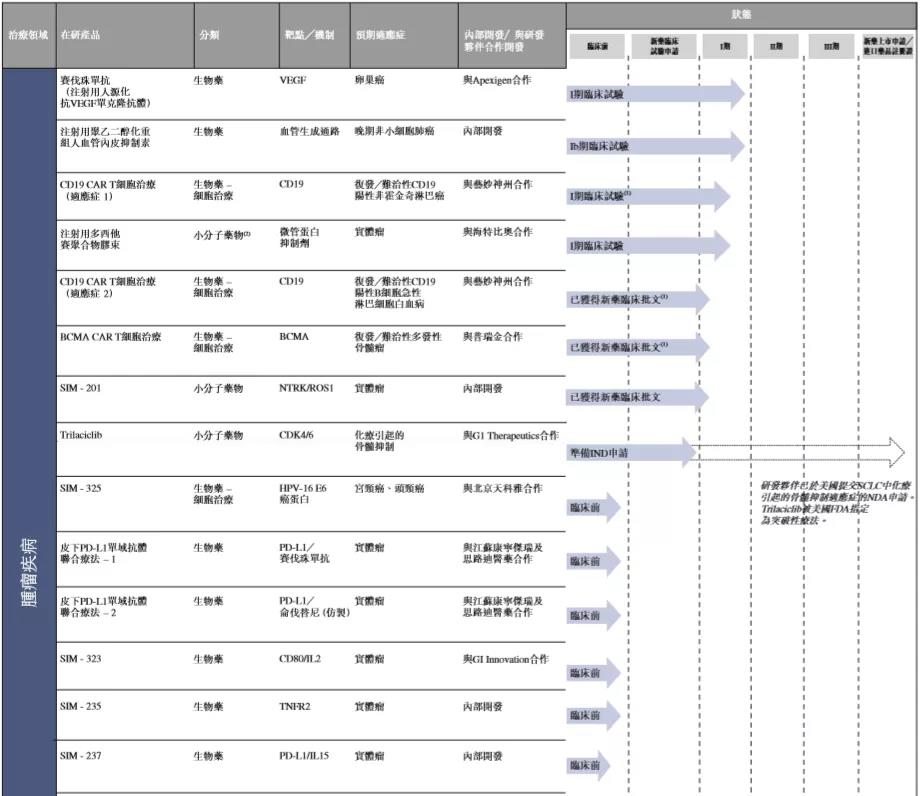Click the 化療引起的骨髓抑制 indication cell
The image size is (920, 796).
click(379, 441)
